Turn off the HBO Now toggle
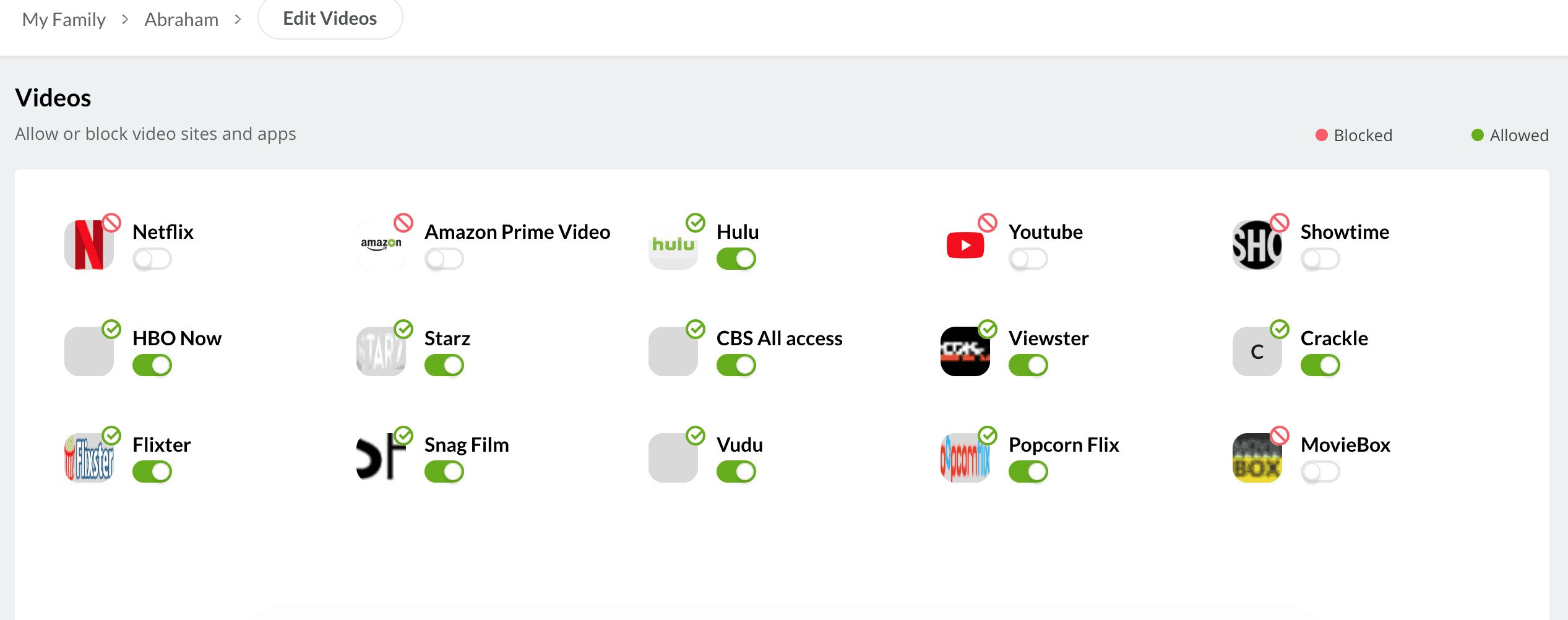This screenshot has height=620, width=1568. [x=152, y=365]
